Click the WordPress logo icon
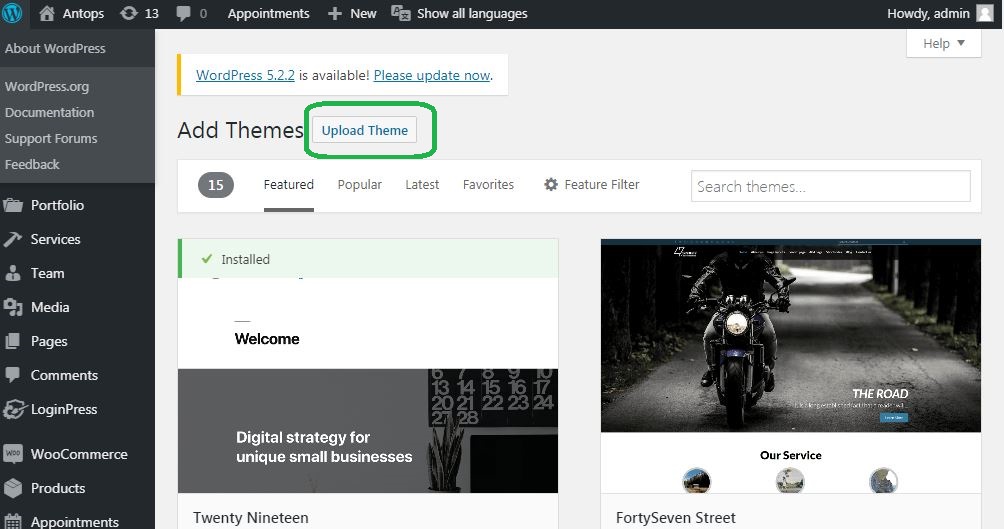The image size is (1004, 529). coord(12,13)
